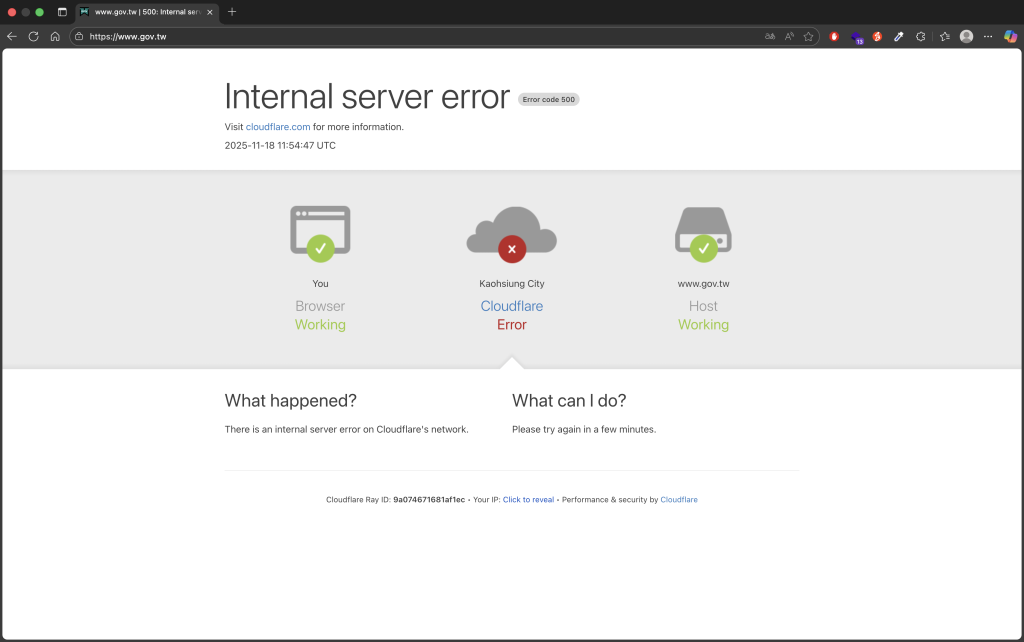The image size is (1024, 642).
Task: Toggle the Copilot sidebar
Action: click(1010, 36)
